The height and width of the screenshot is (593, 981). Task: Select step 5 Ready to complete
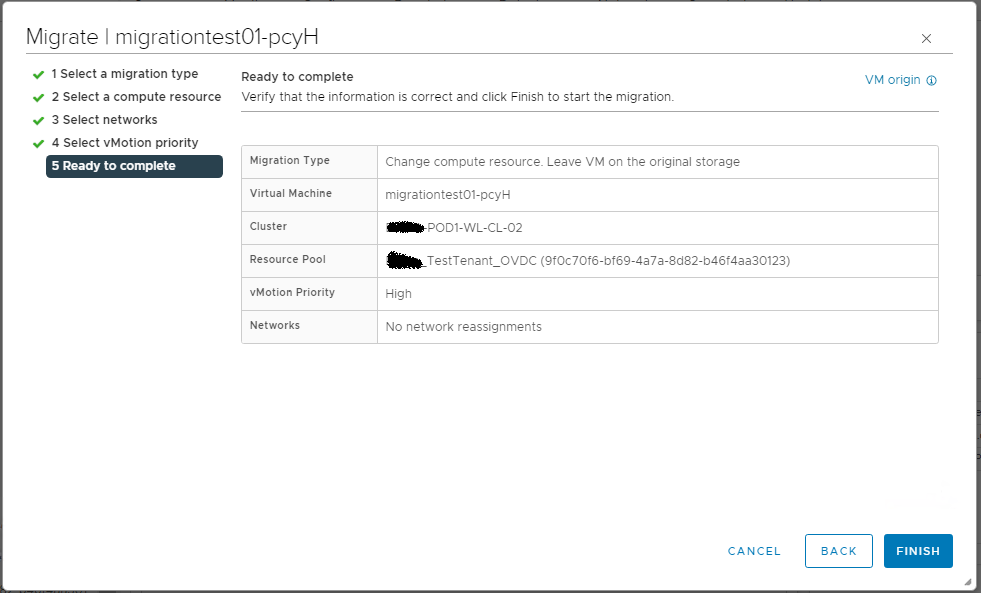[134, 166]
